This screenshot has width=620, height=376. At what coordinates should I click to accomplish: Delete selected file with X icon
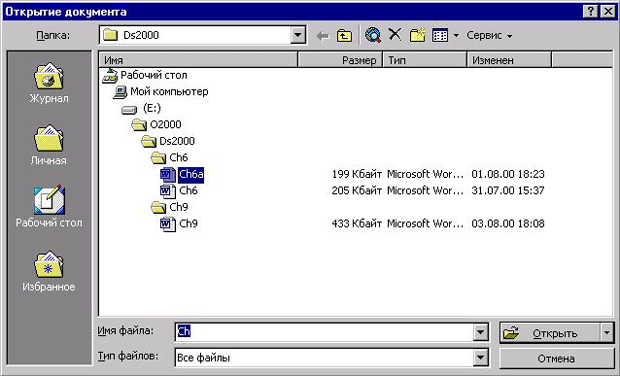point(395,35)
